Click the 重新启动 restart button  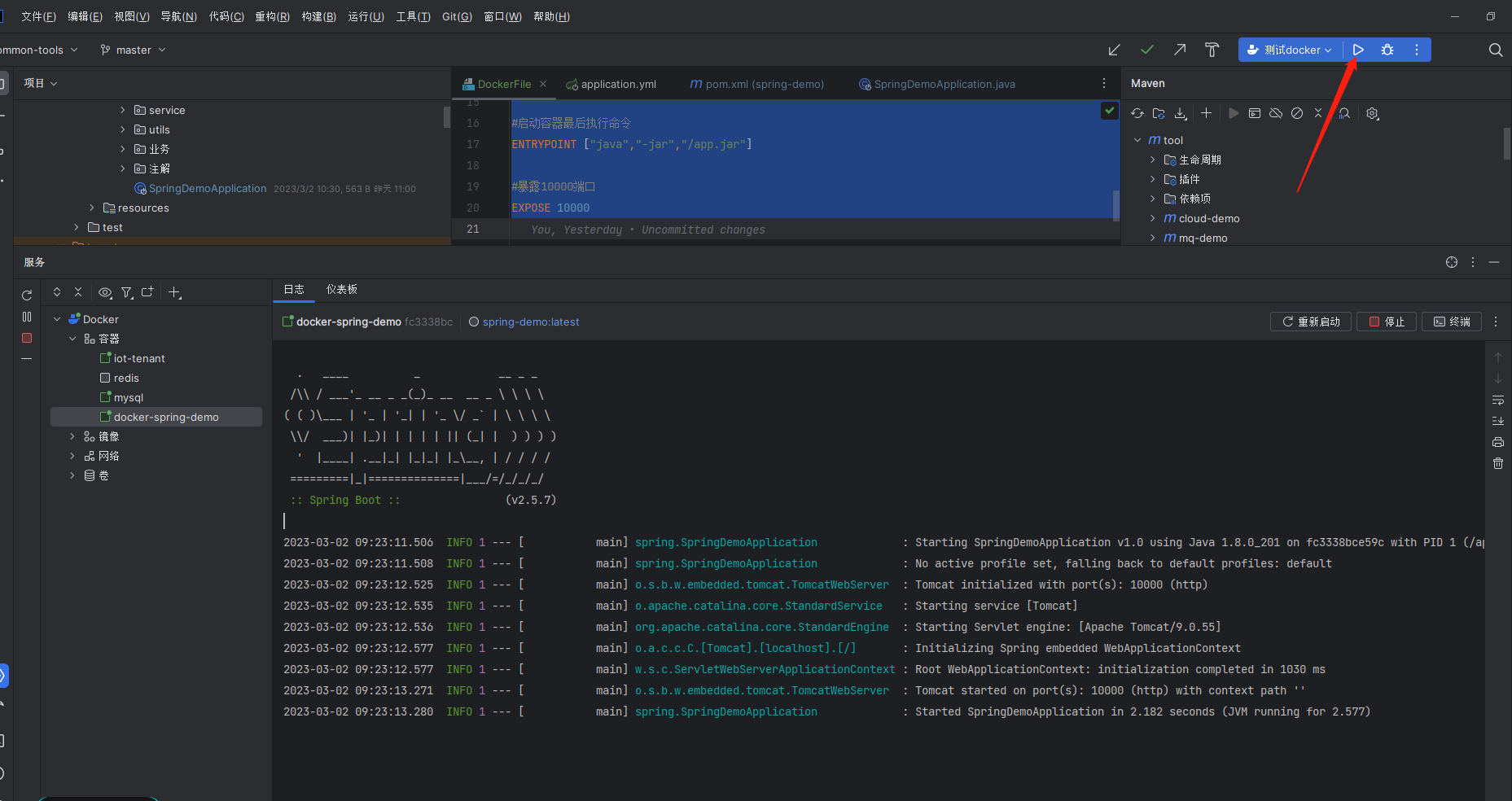[1310, 322]
